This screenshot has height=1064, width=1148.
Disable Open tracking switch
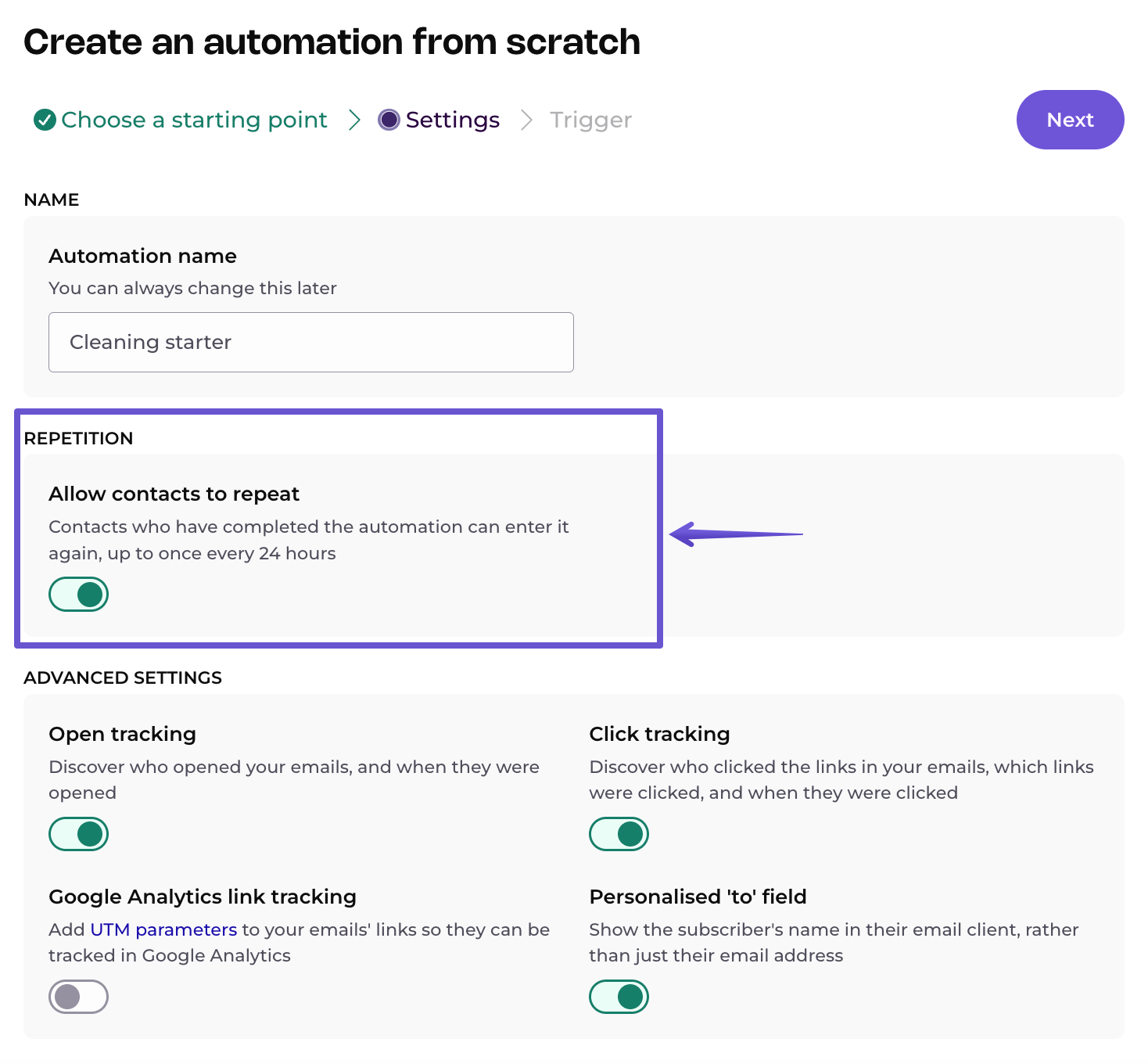[x=78, y=834]
